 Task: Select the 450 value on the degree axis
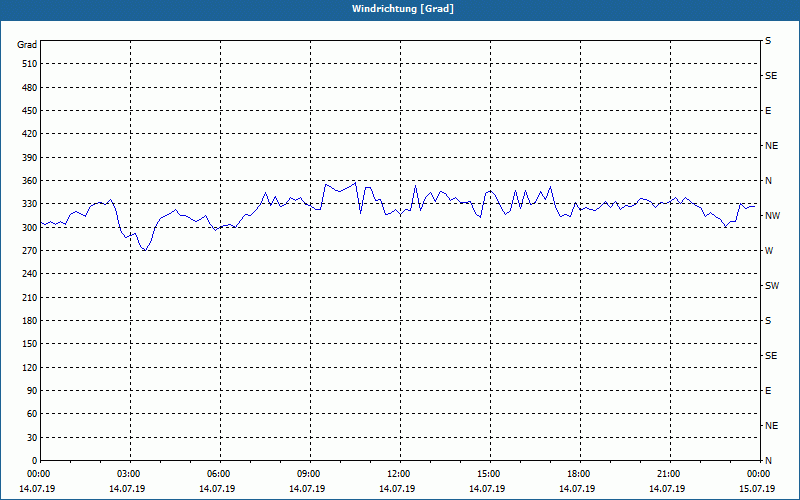30,111
